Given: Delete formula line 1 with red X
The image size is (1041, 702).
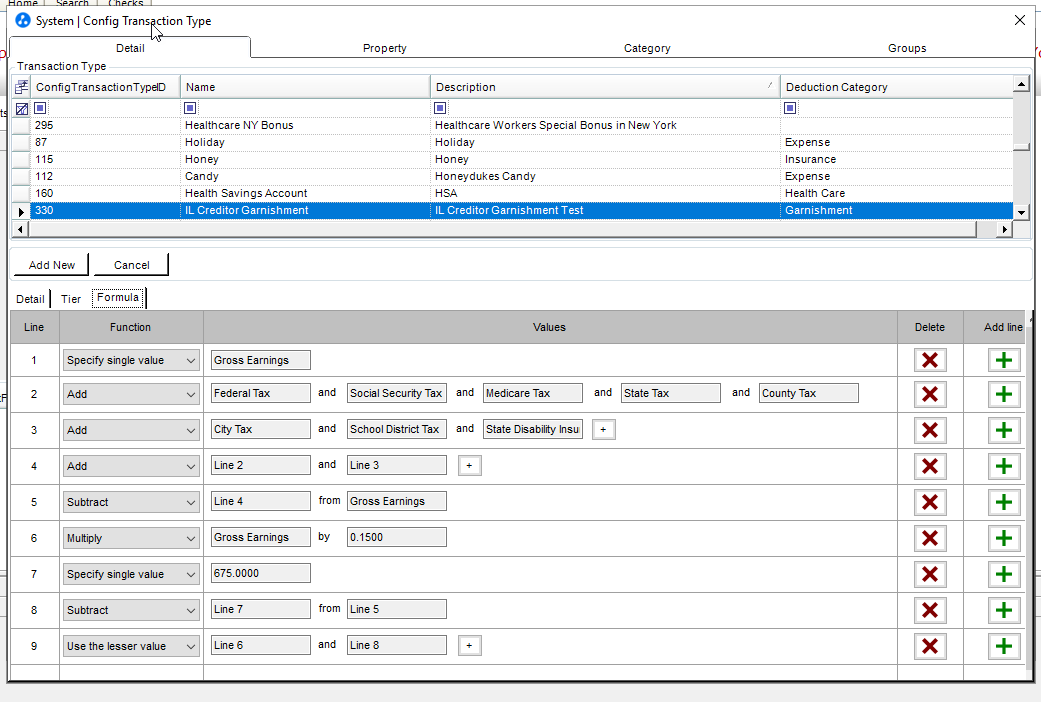Looking at the screenshot, I should [930, 360].
